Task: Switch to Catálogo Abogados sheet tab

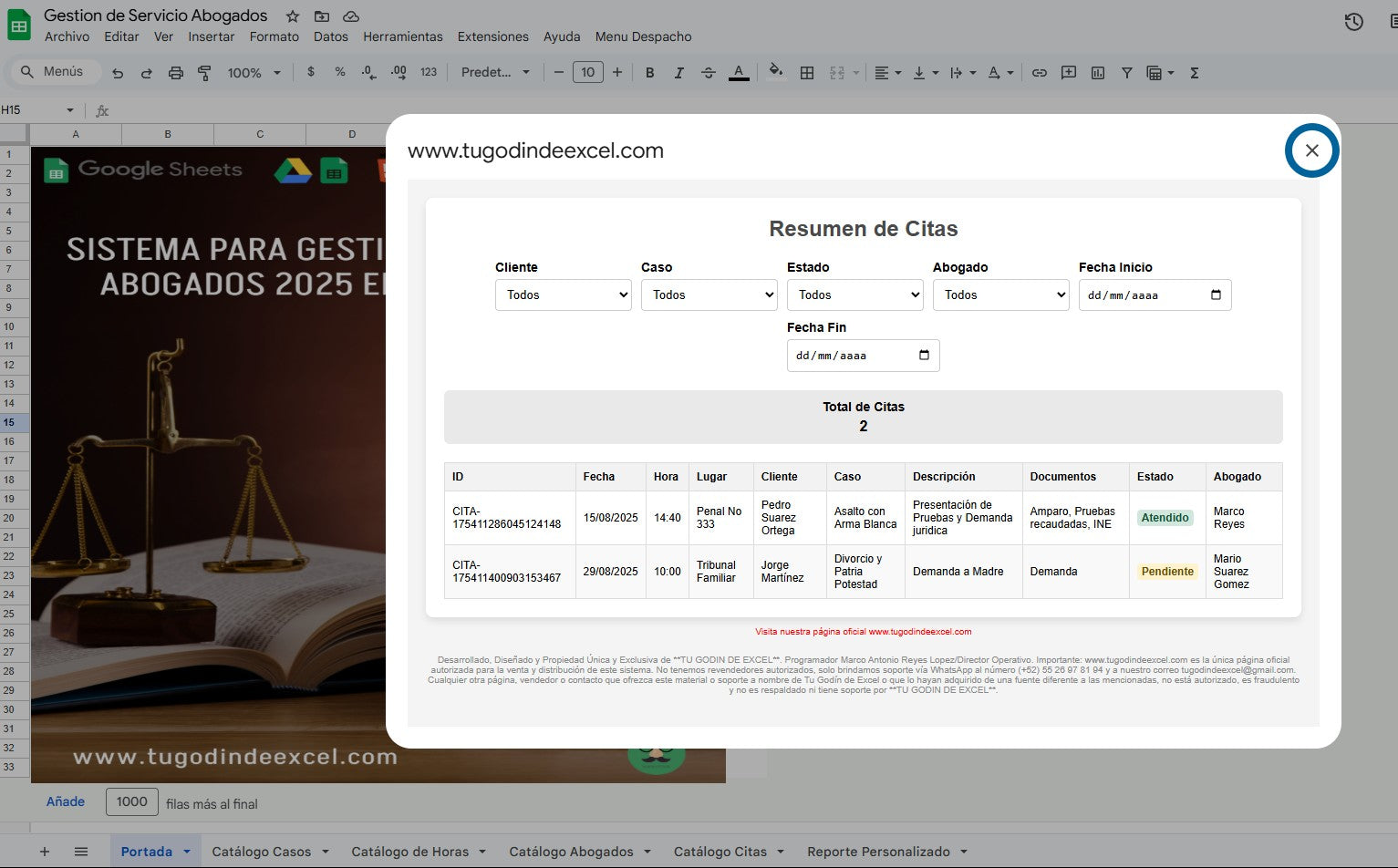Action: click(580, 852)
